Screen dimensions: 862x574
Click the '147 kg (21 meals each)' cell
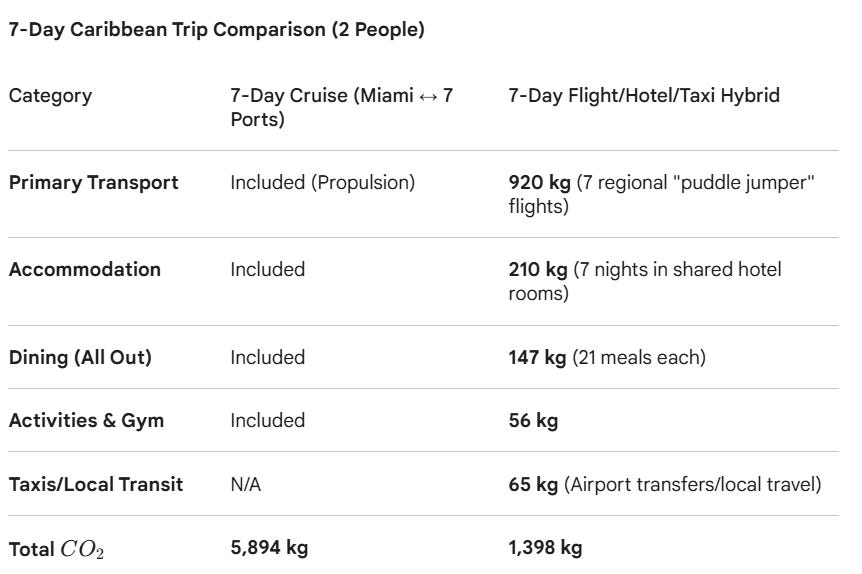pyautogui.click(x=607, y=357)
